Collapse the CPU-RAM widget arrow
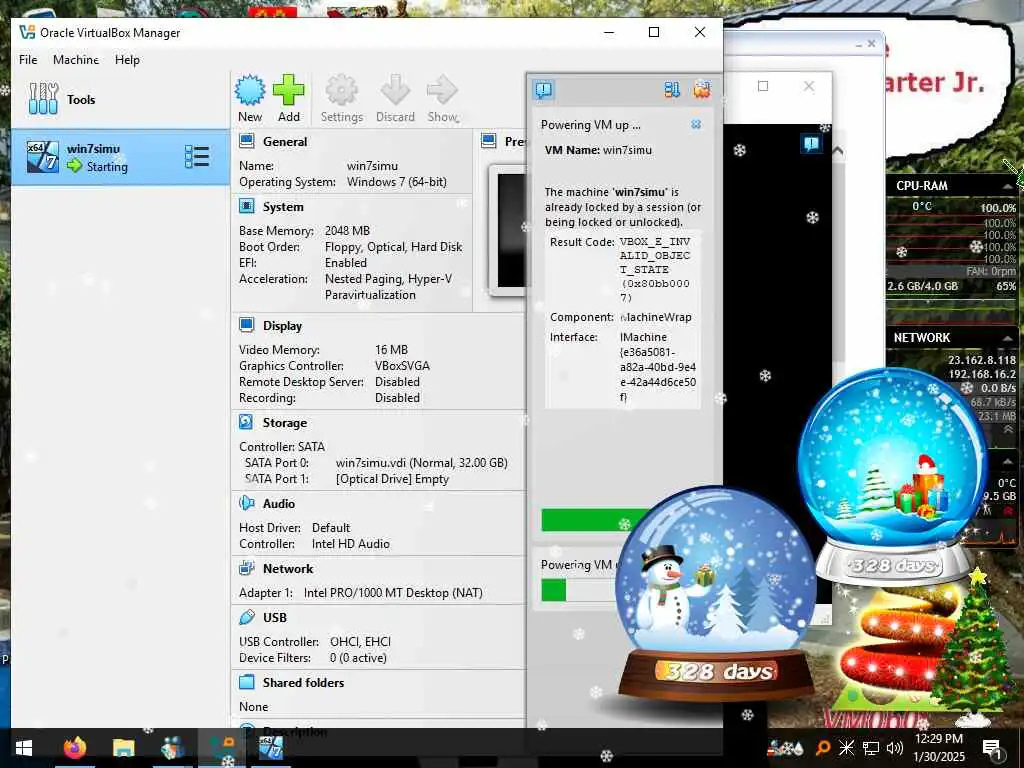Viewport: 1024px width, 768px height. click(x=1008, y=186)
